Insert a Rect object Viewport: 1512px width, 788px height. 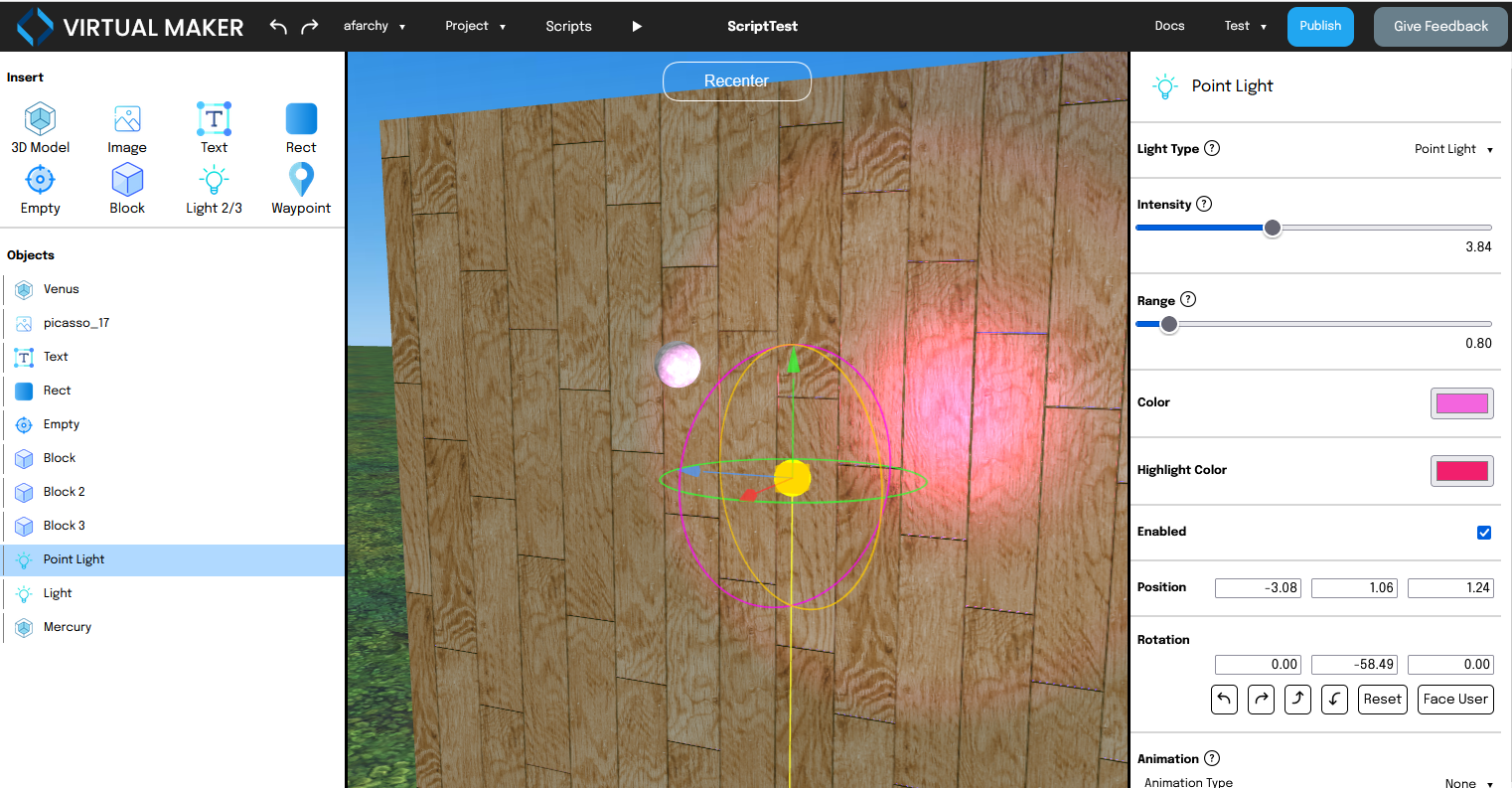301,126
